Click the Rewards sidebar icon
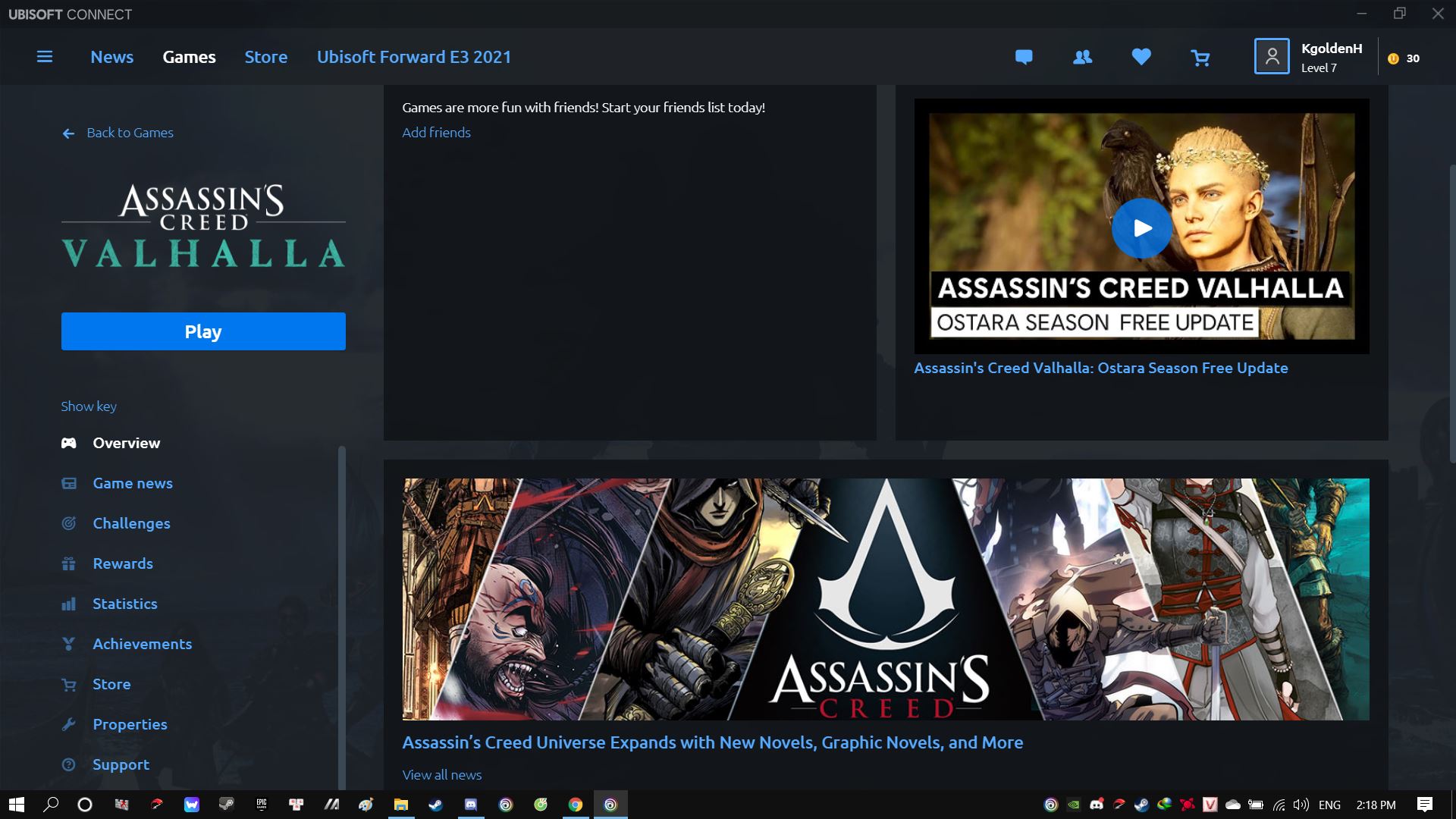 point(68,563)
